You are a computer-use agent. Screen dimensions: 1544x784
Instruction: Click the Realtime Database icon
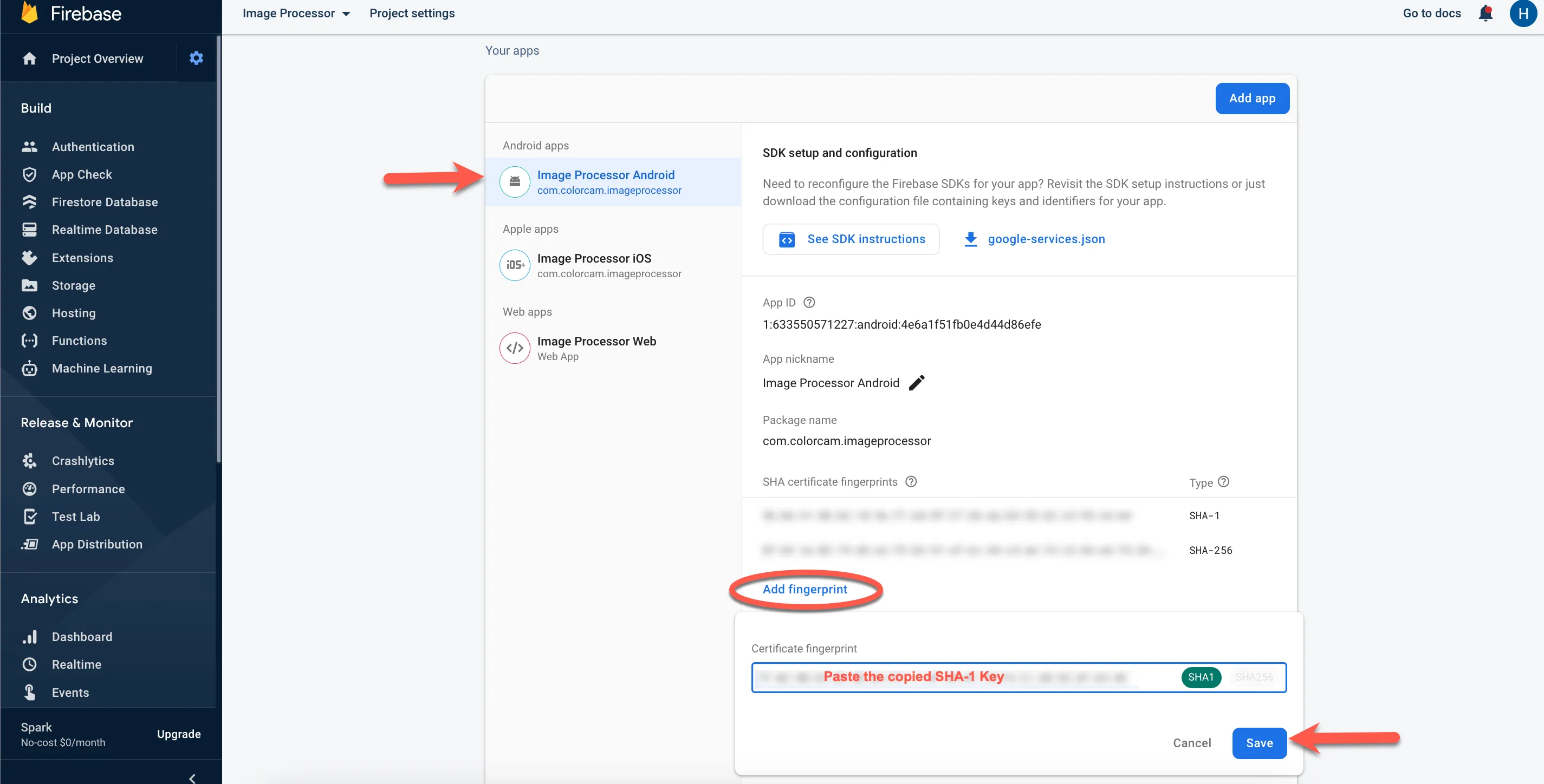pos(29,230)
